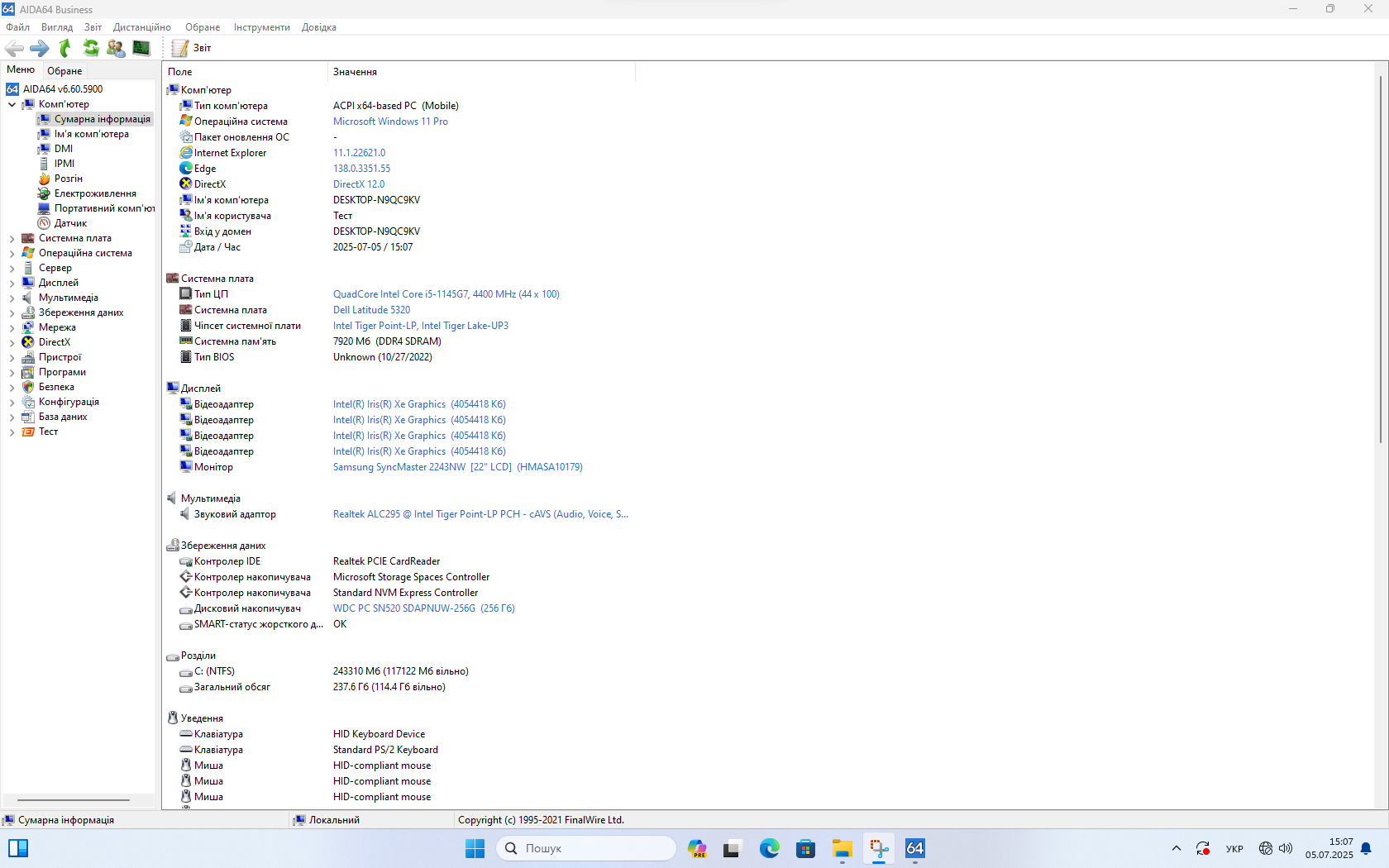This screenshot has height=868, width=1389.
Task: Switch to the Обране tab
Action: tap(64, 71)
